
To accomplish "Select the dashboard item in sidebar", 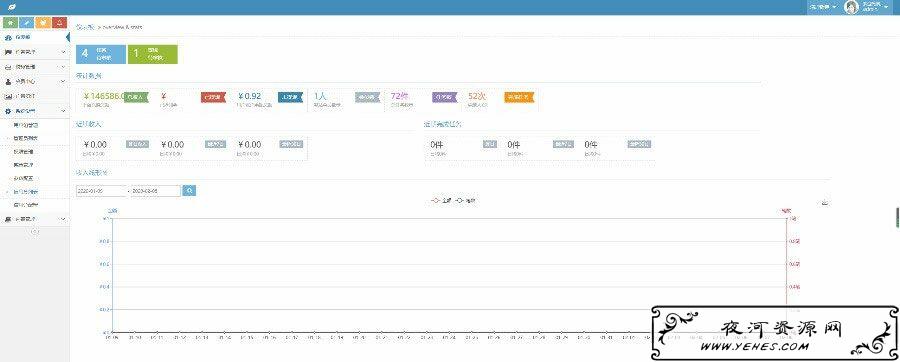I will click(34, 38).
